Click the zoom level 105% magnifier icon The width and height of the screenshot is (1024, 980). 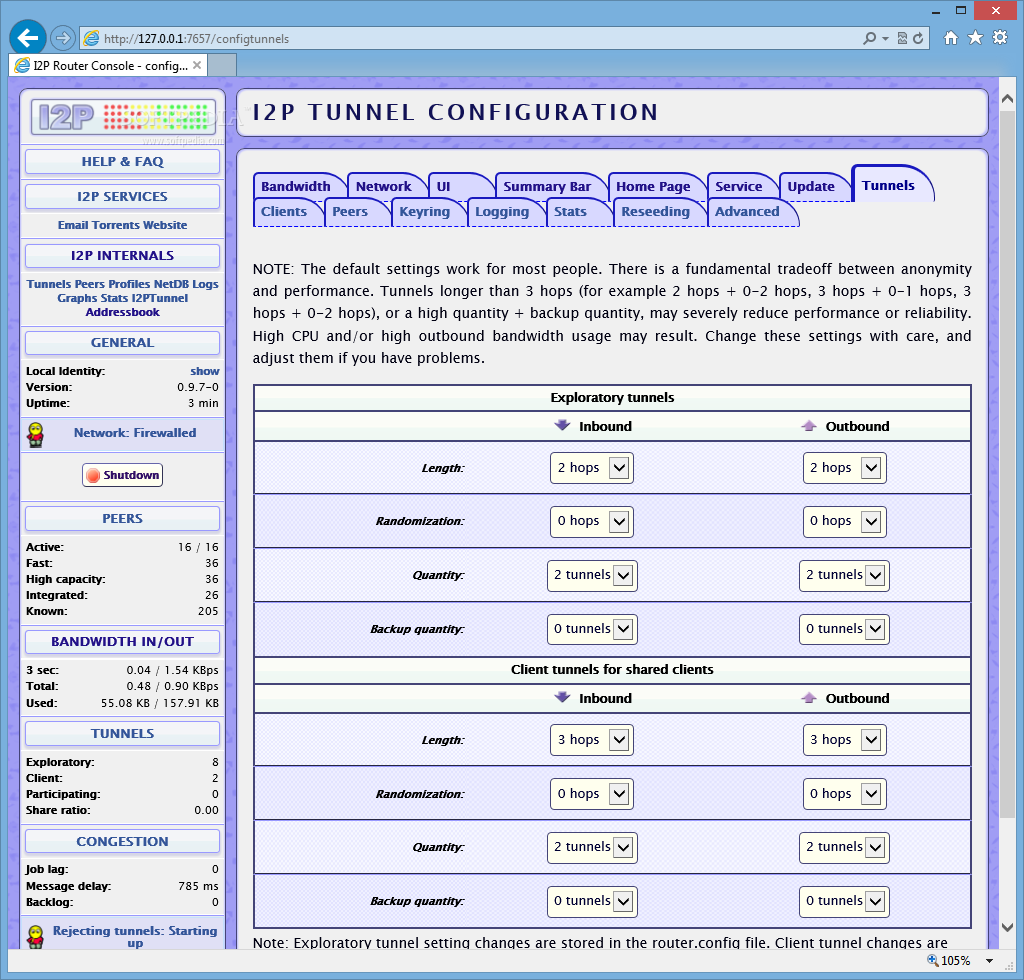tap(933, 960)
